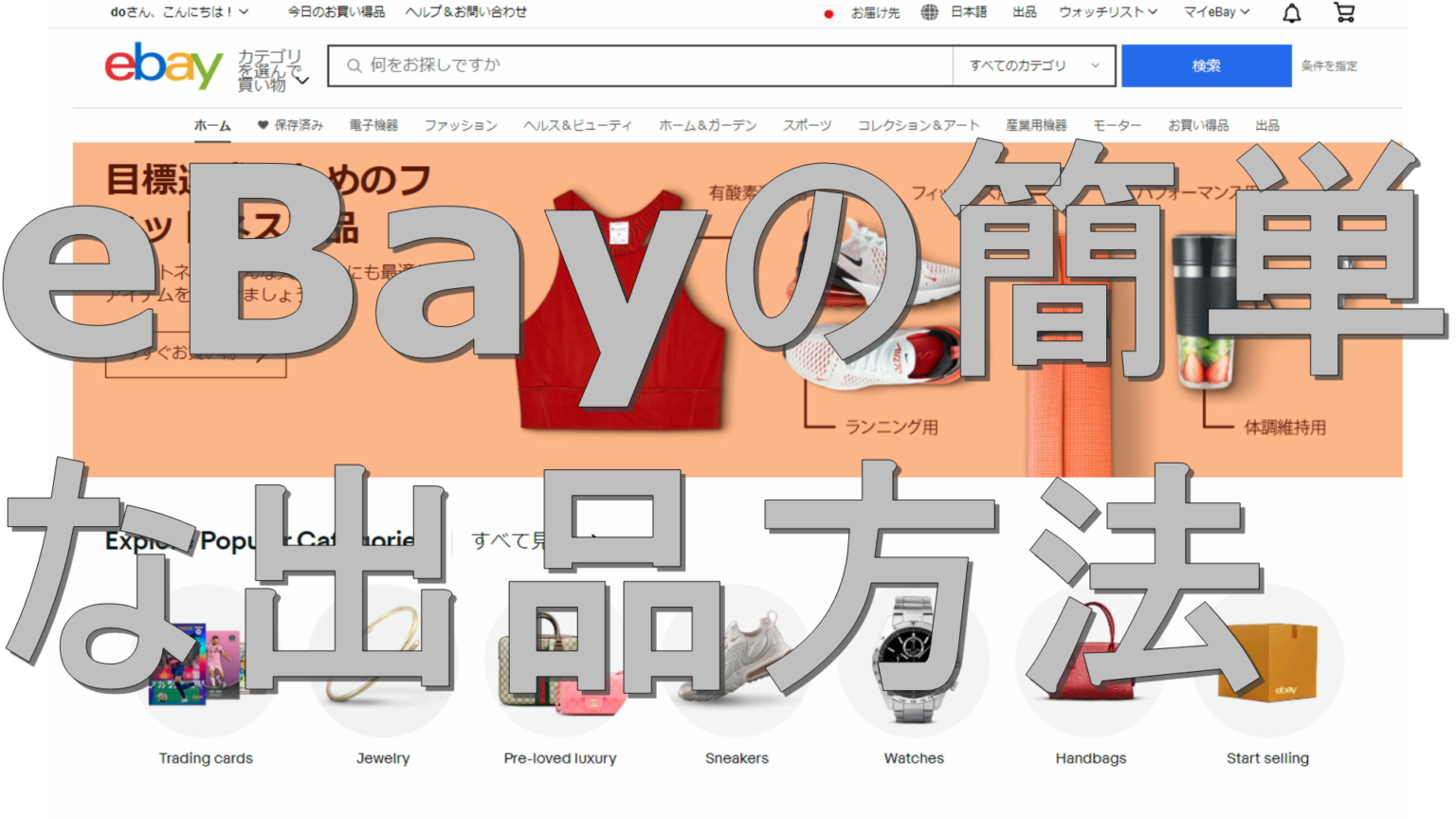Click the blue 検索 search button
The image size is (1456, 819).
point(1206,65)
